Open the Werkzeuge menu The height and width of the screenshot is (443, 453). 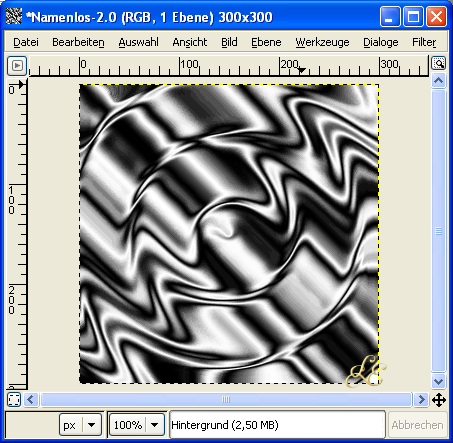[x=322, y=42]
